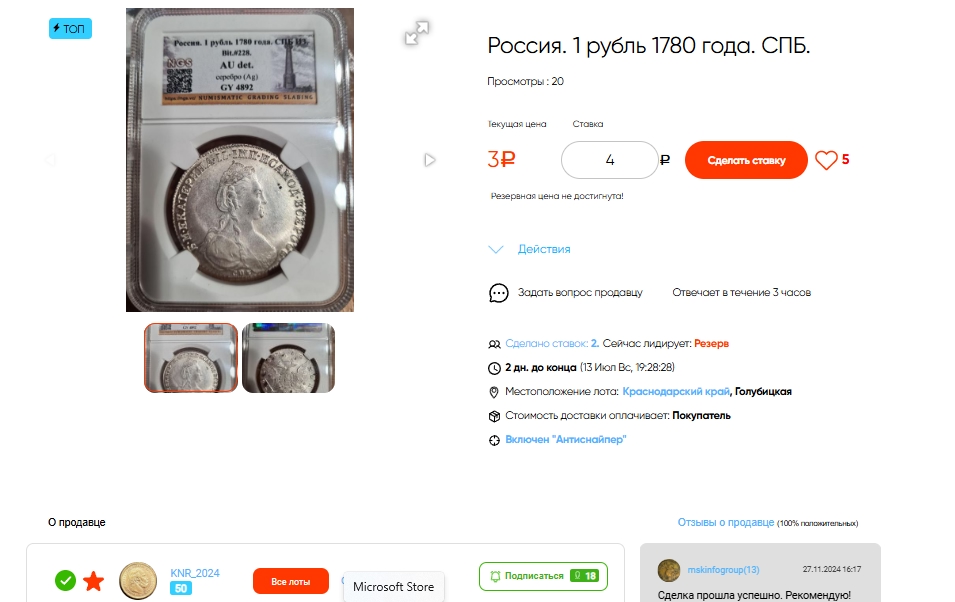Screen dimensions: 955x602
Task: Go to next photo with right arrow
Action: pyautogui.click(x=430, y=160)
